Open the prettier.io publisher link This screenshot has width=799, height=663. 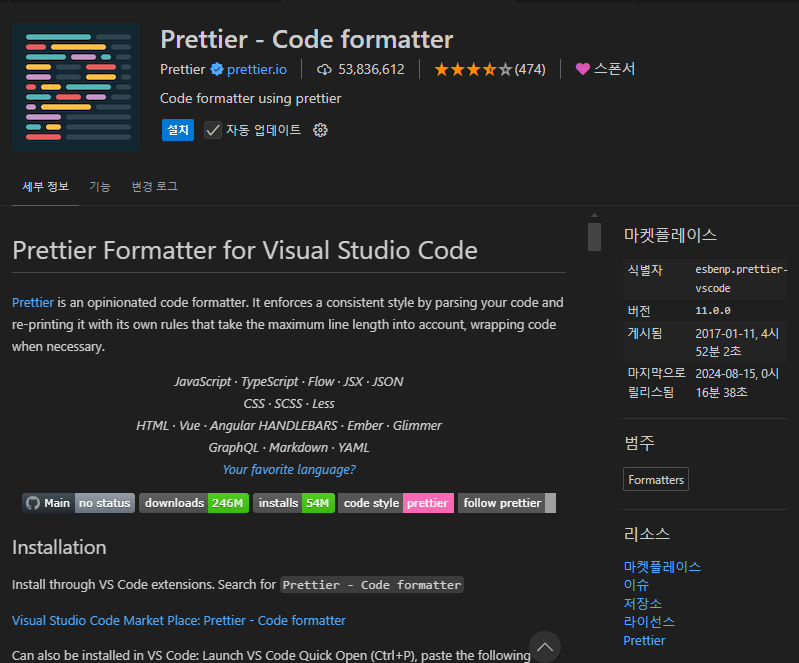(256, 69)
